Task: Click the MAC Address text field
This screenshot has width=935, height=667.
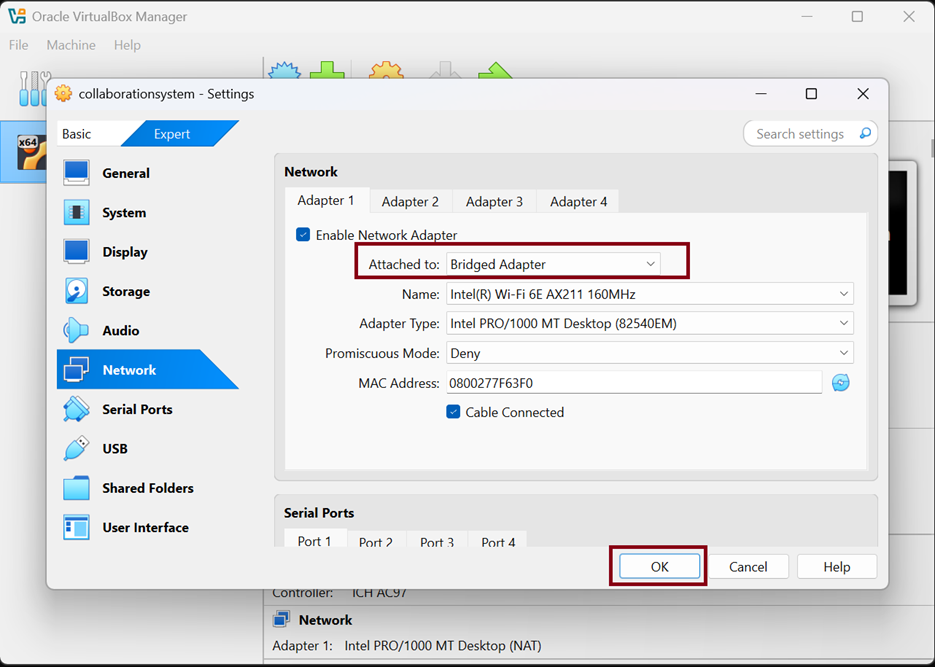Action: pos(634,383)
